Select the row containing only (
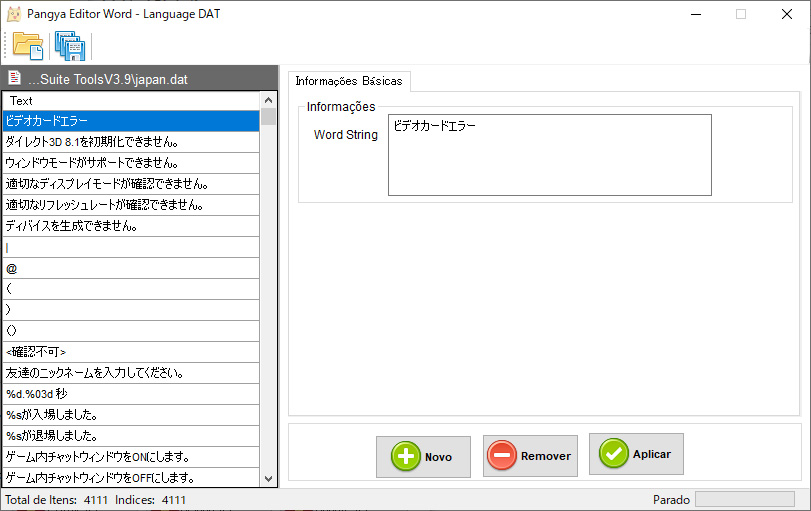The height and width of the screenshot is (511, 811). click(131, 289)
